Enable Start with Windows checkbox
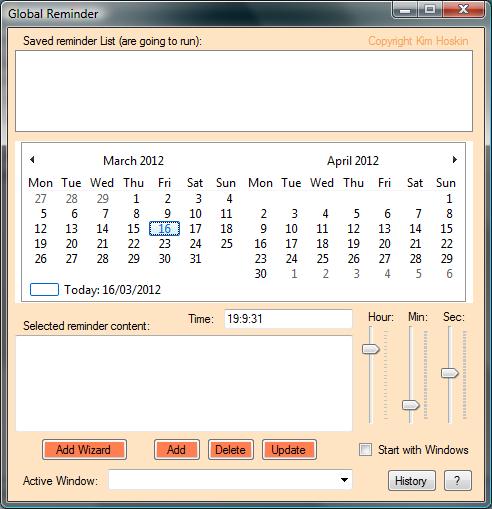The image size is (492, 509). [365, 450]
